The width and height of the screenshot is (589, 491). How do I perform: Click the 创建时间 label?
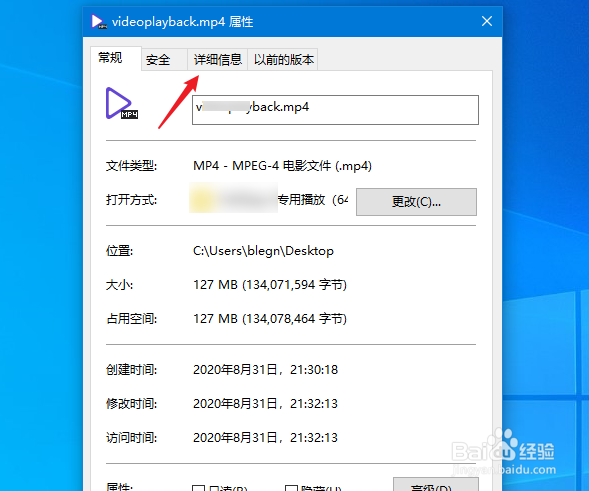pos(131,370)
